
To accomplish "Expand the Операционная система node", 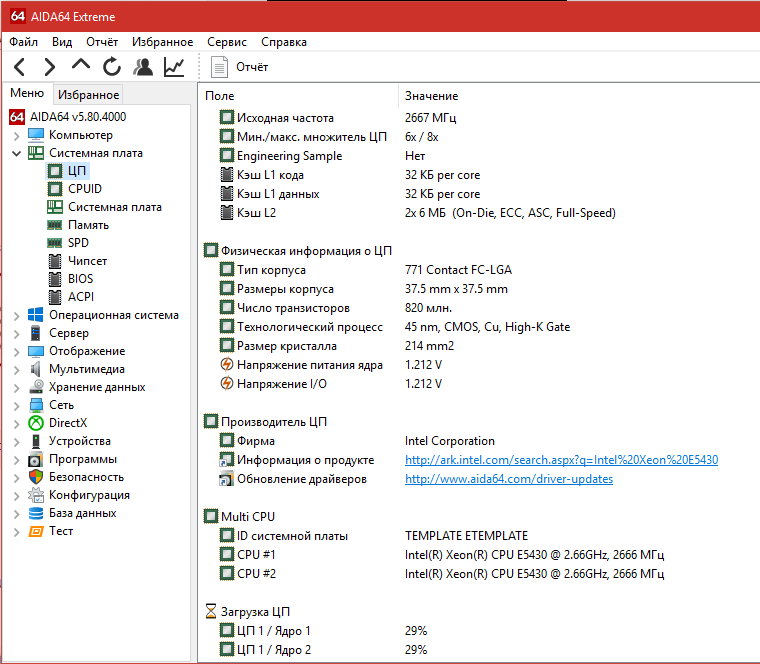I will [x=16, y=316].
